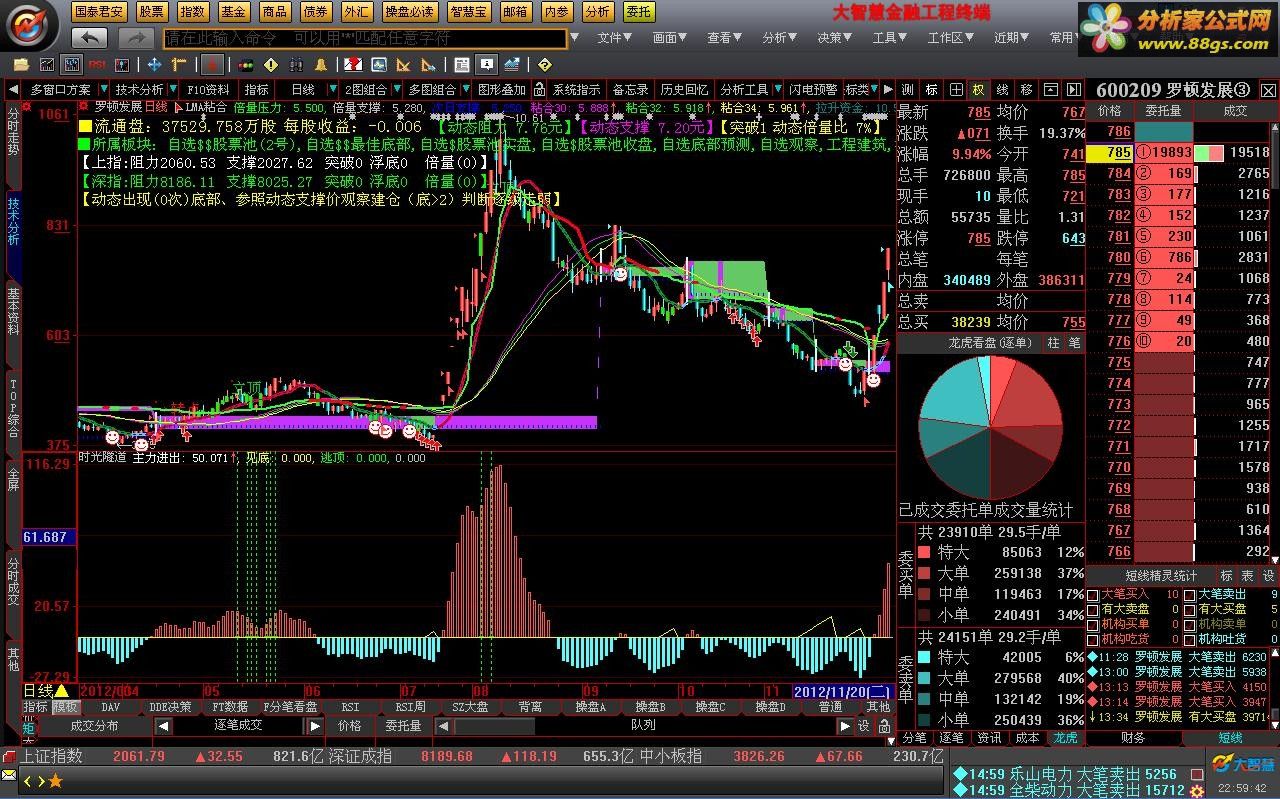Expand the 查看 menu dropdown

coord(725,38)
